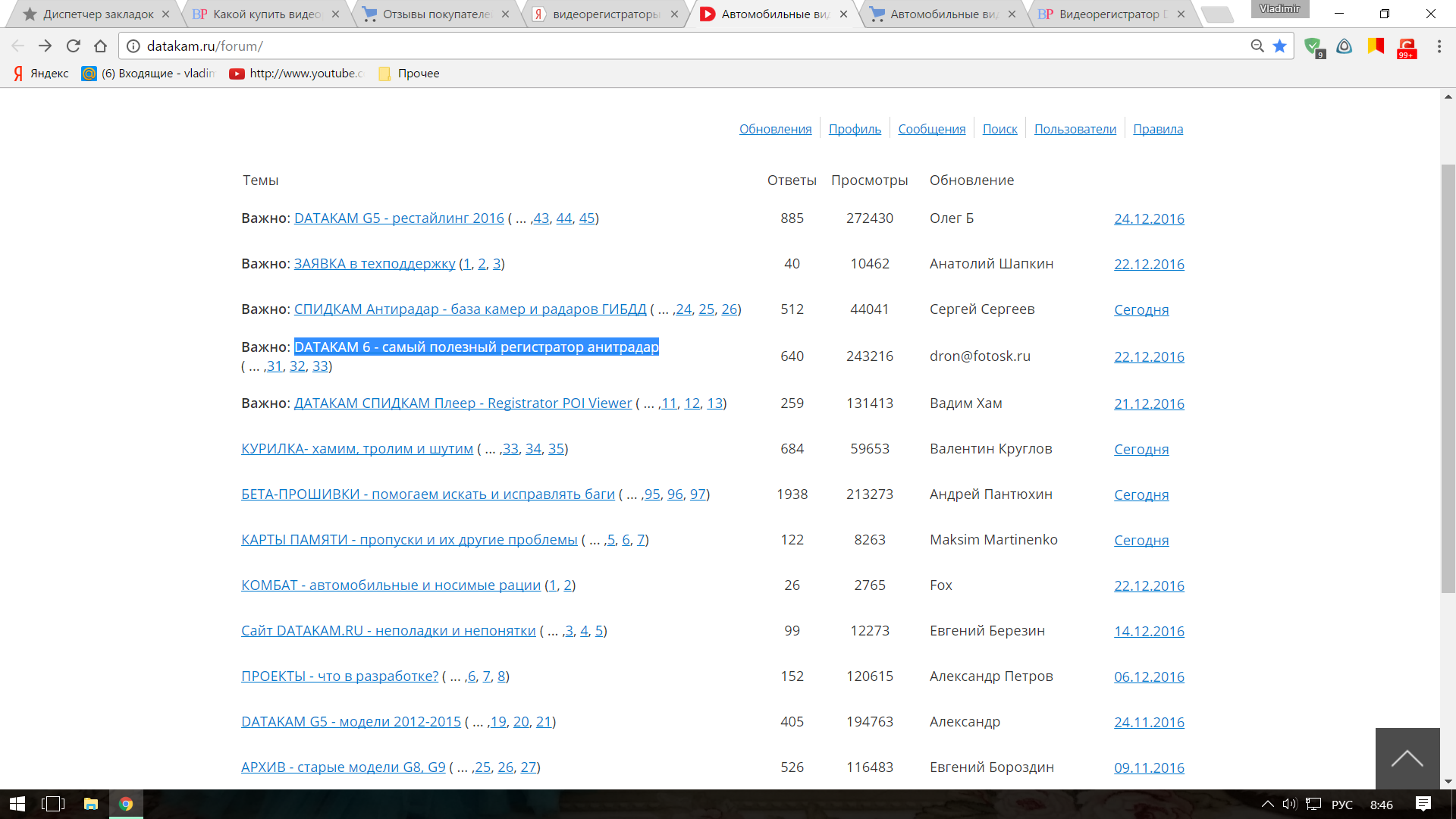This screenshot has width=1456, height=819.
Task: Open the Windows Start menu
Action: (x=17, y=804)
